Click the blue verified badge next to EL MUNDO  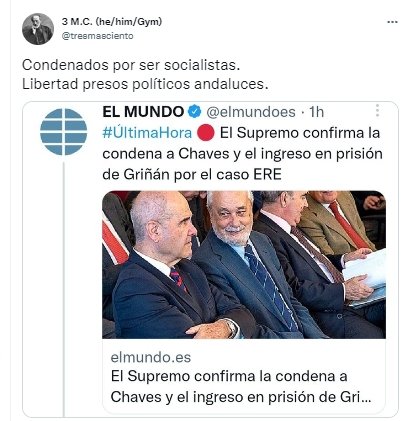(x=195, y=112)
